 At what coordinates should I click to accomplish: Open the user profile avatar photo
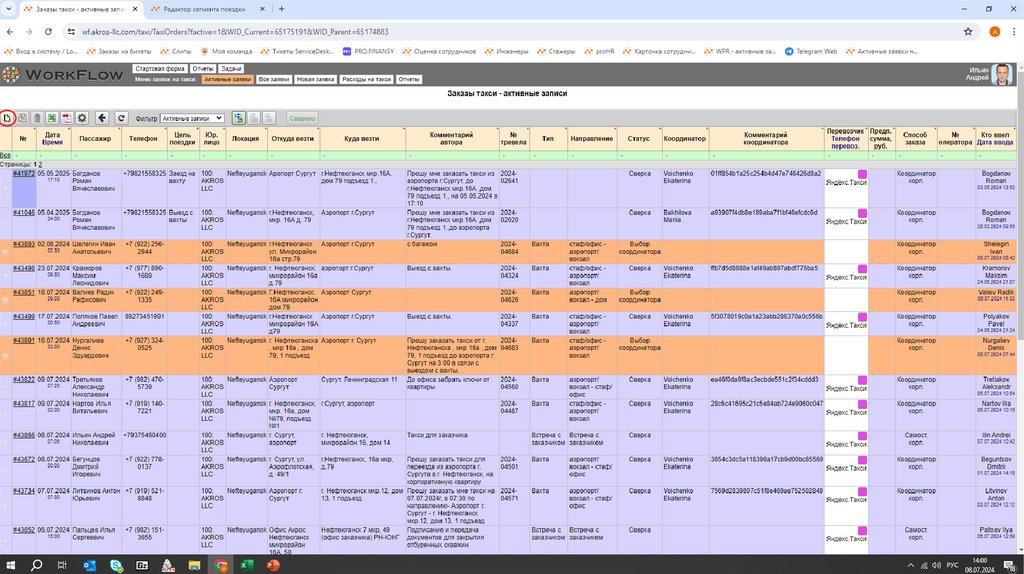pos(1002,73)
